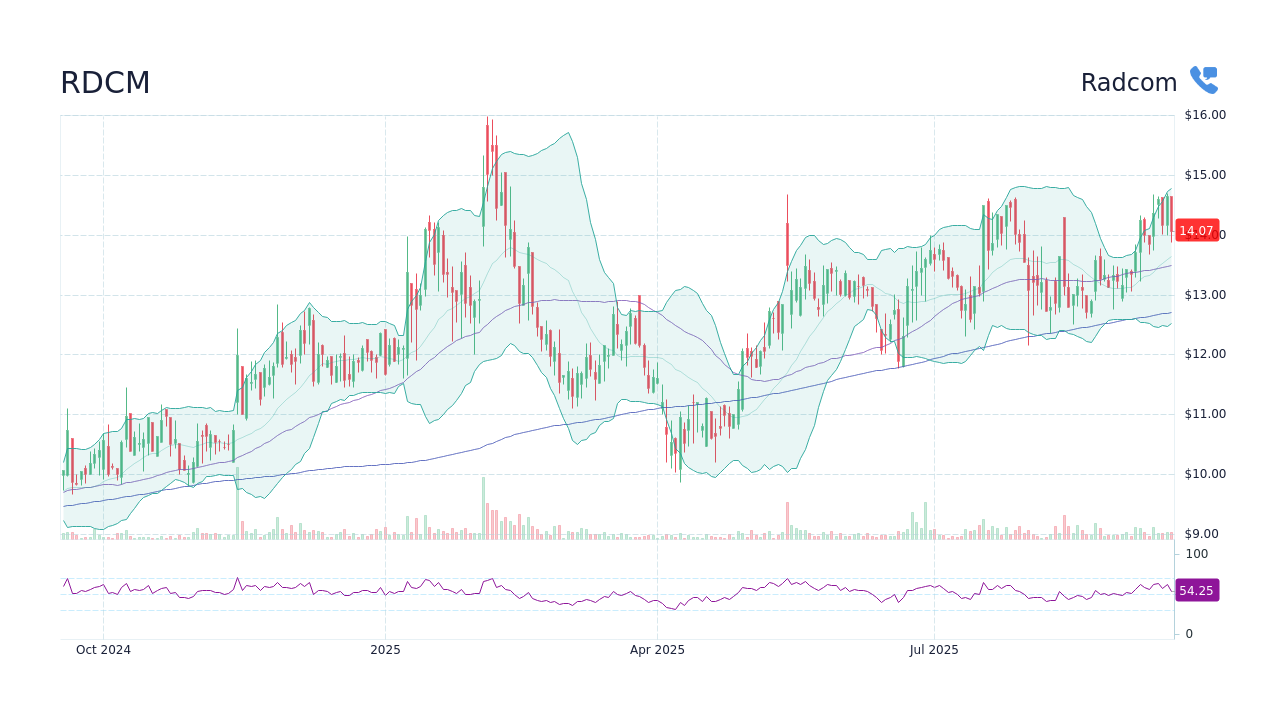The height and width of the screenshot is (720, 1280).
Task: Select the Oct 2024 date axis label
Action: [x=104, y=649]
